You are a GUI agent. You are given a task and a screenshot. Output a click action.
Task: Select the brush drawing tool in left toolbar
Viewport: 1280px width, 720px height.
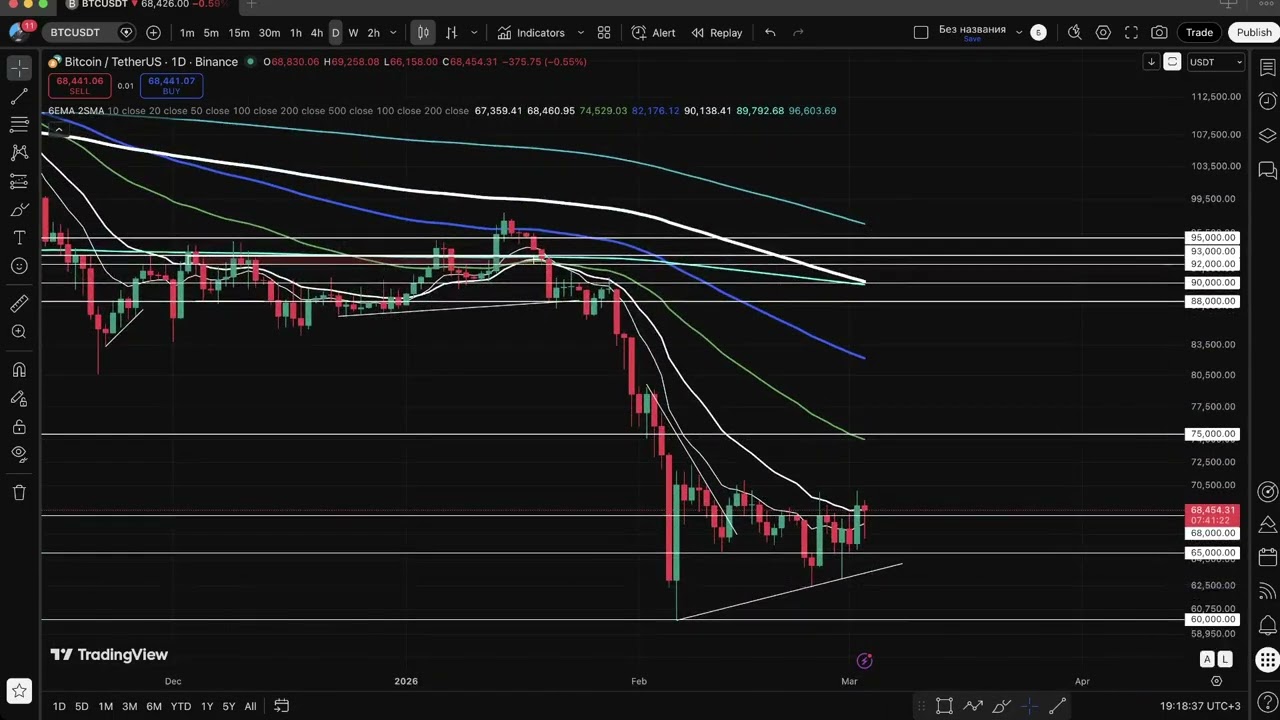tap(19, 210)
